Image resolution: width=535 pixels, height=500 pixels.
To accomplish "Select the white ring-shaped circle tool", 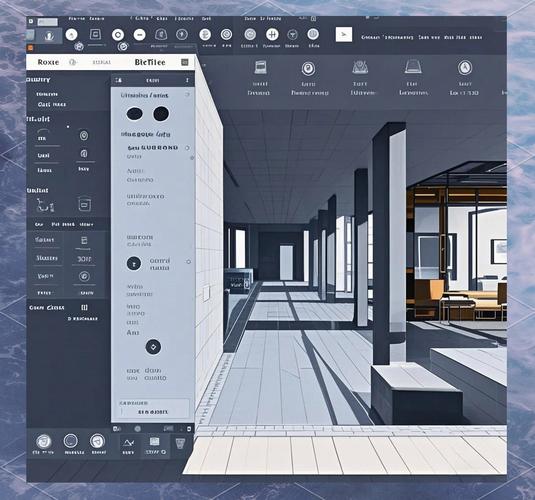I will click(x=118, y=35).
